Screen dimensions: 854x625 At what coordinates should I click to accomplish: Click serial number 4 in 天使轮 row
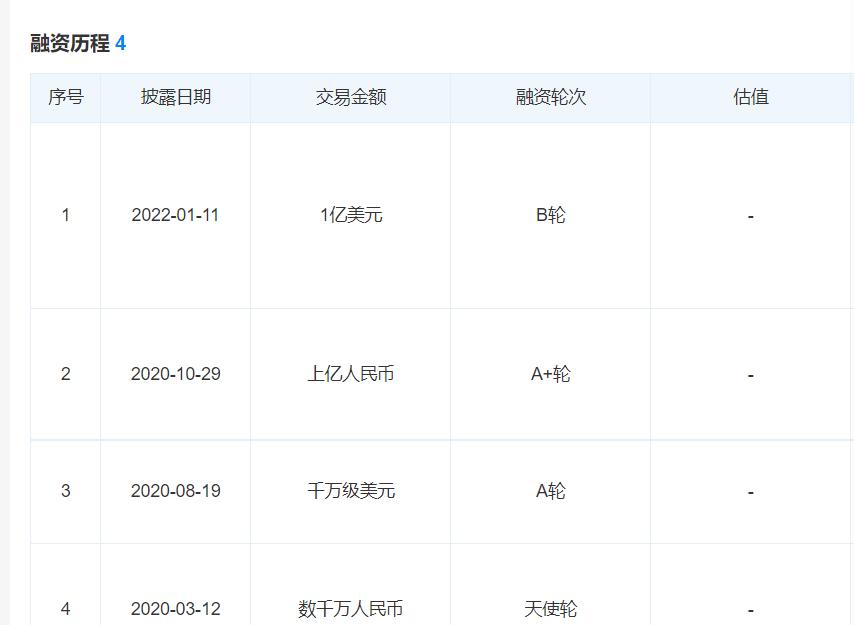tap(65, 609)
